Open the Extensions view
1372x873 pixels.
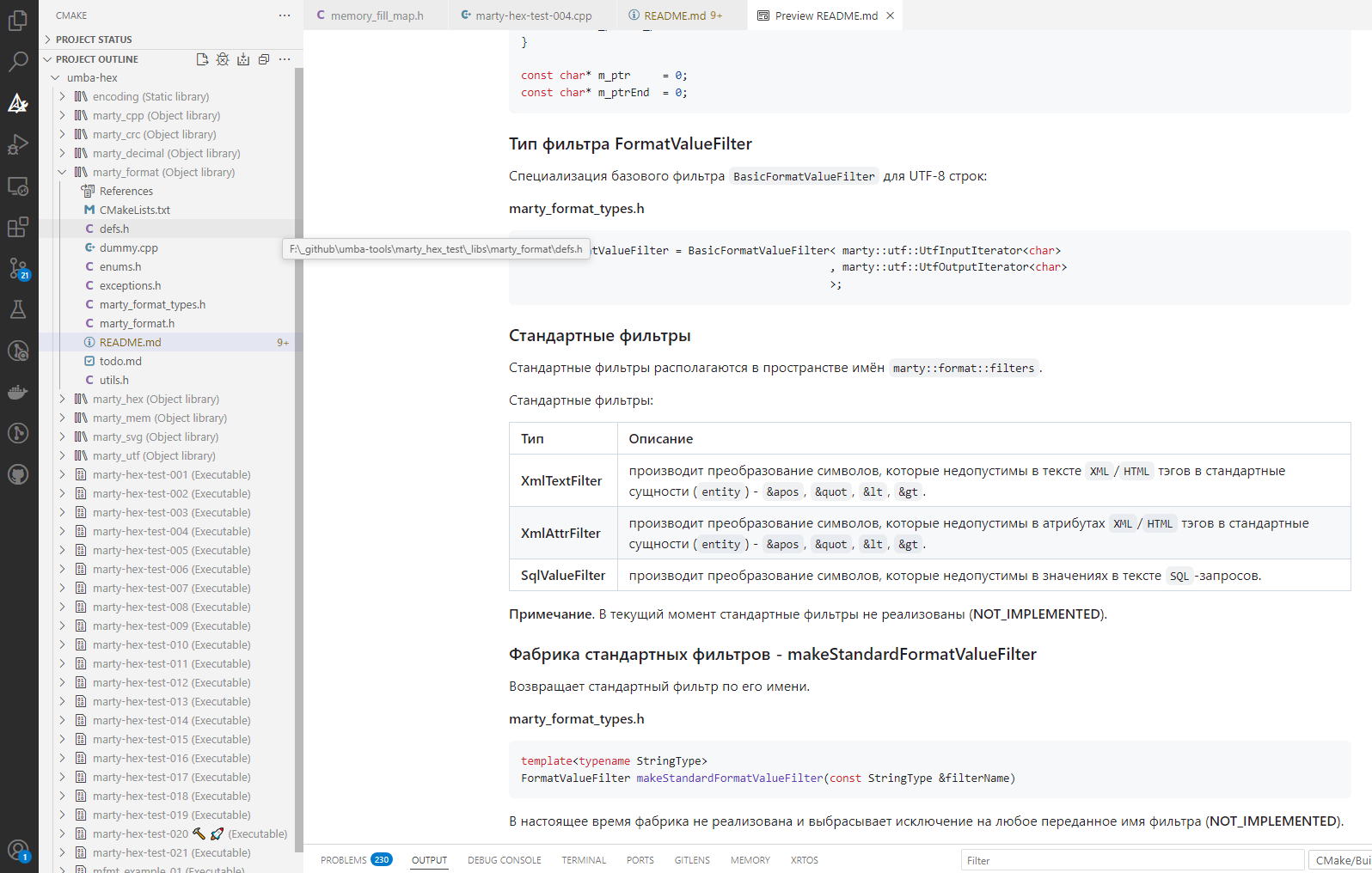18,227
